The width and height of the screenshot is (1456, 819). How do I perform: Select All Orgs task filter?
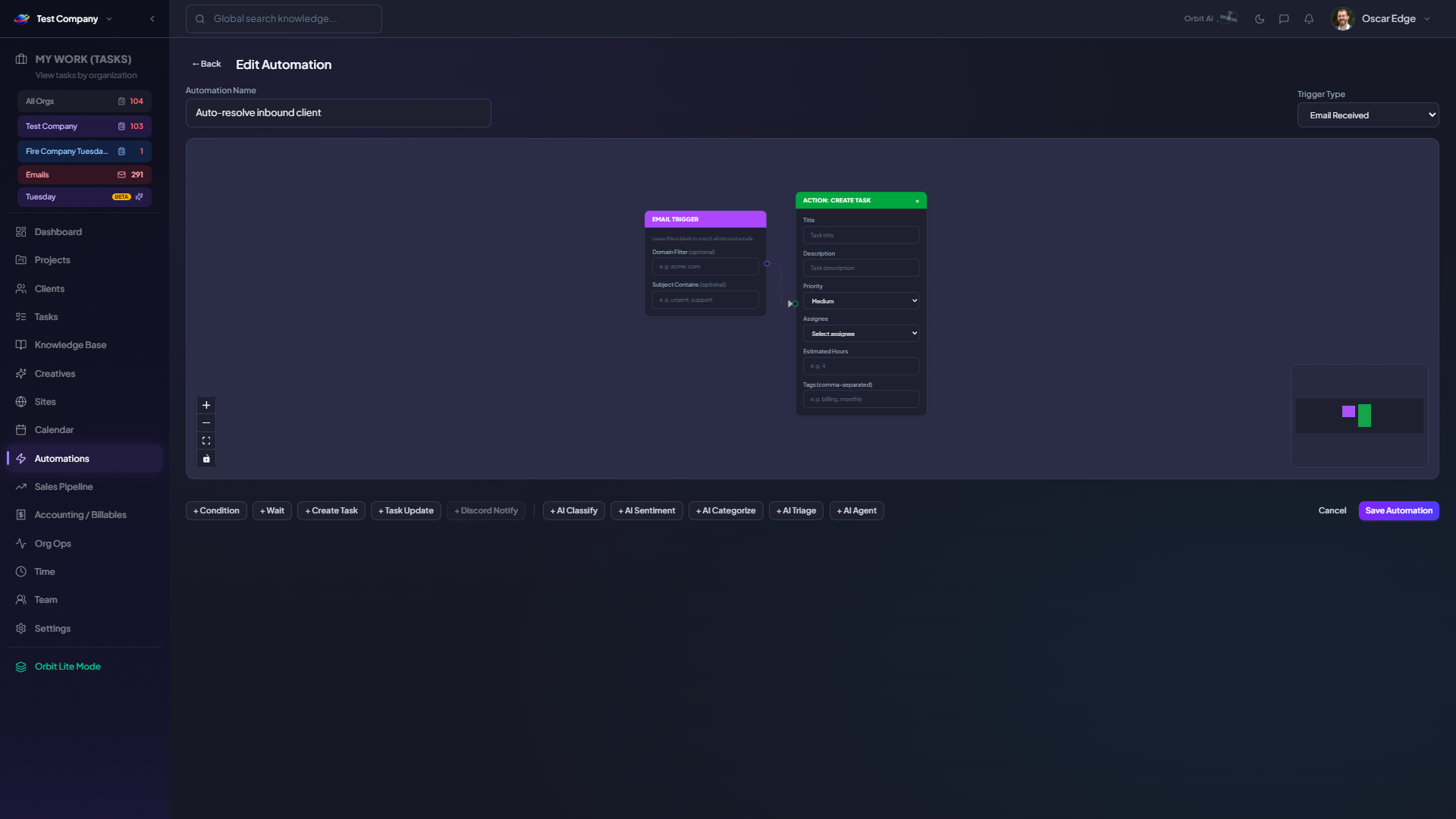(84, 102)
